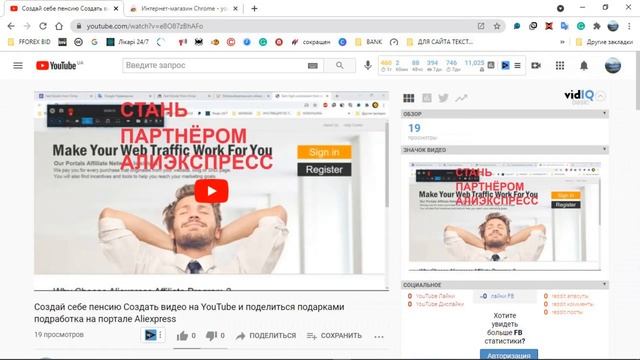Collapse the ЗНАЧОК ВИДЕО section arrow
The height and width of the screenshot is (360, 640).
click(x=604, y=149)
